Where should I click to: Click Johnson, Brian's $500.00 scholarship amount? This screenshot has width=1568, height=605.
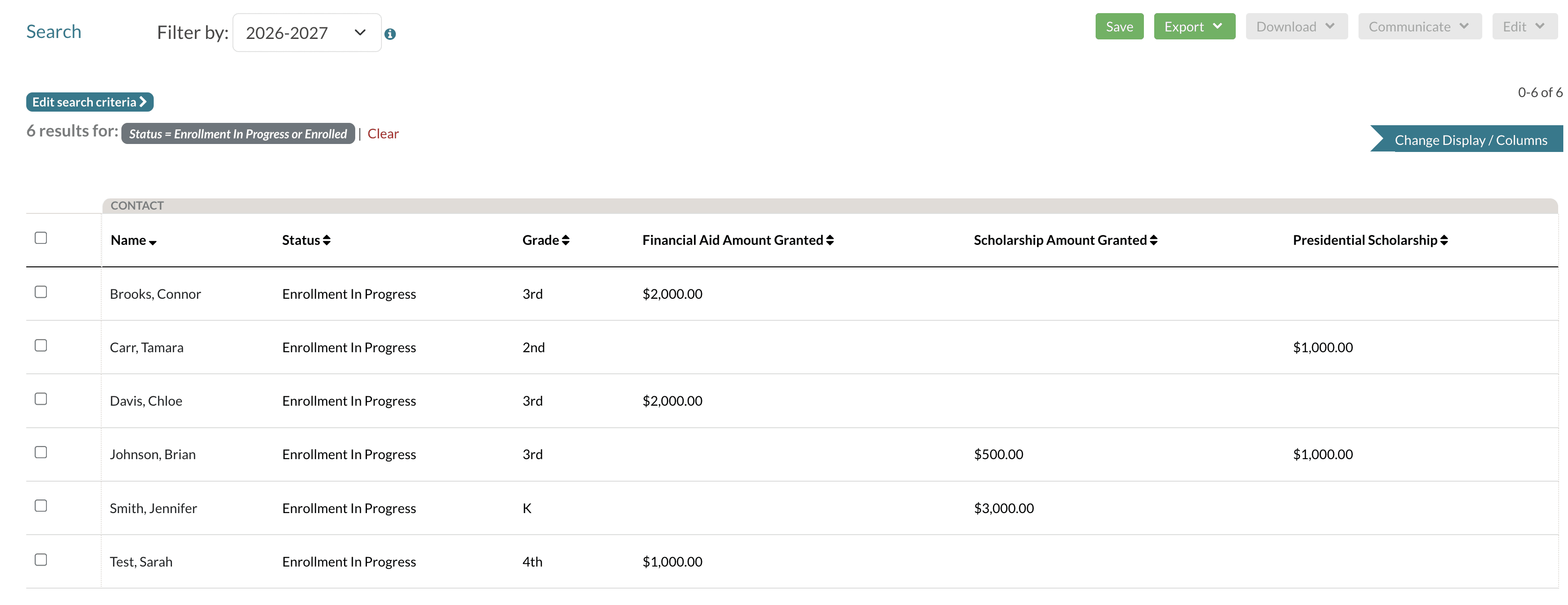pyautogui.click(x=998, y=454)
